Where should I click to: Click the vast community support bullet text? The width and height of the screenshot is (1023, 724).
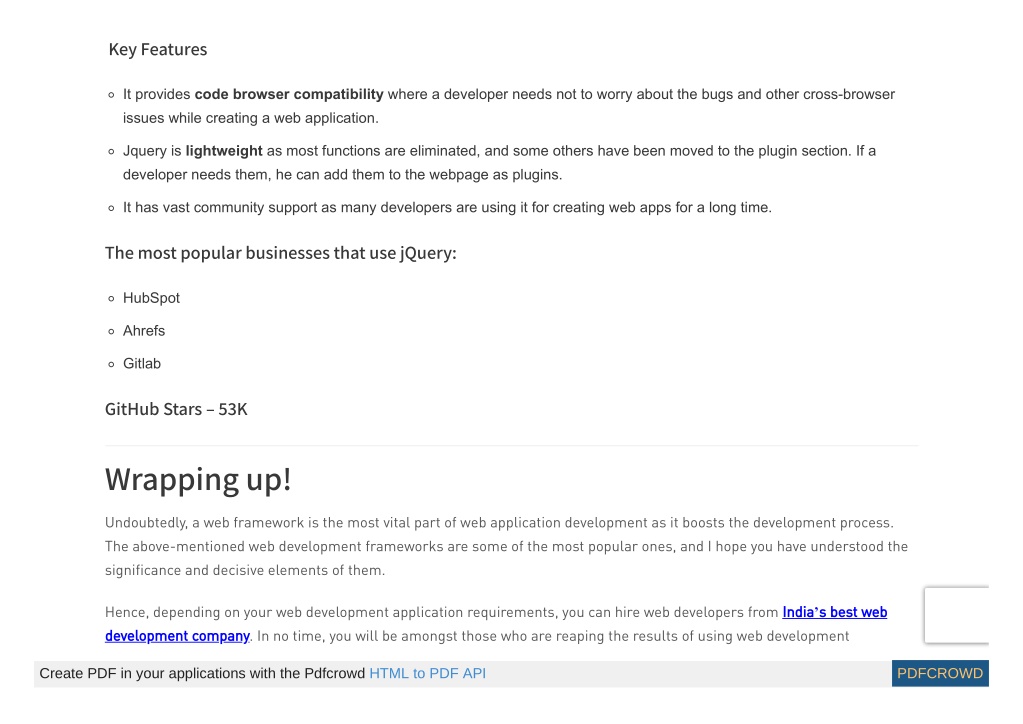coord(447,207)
